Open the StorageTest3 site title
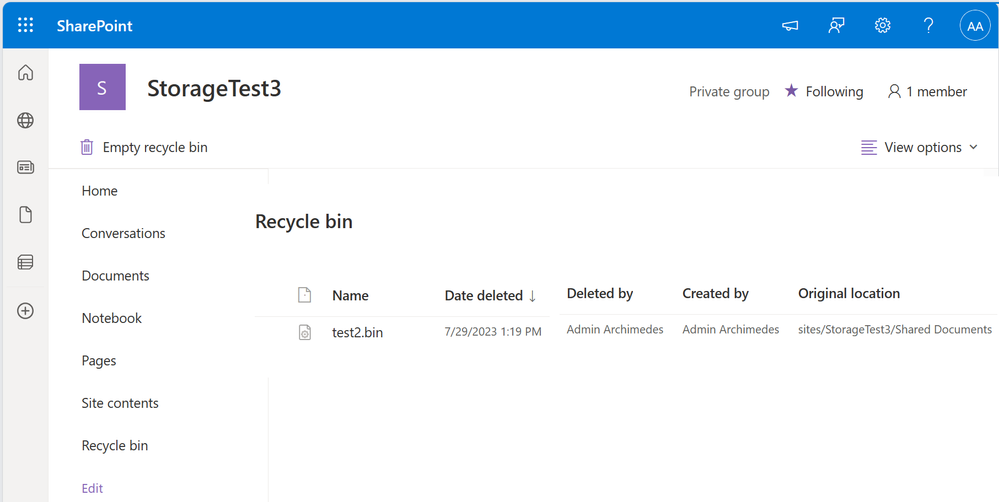Screen dimensions: 999x502 point(214,89)
